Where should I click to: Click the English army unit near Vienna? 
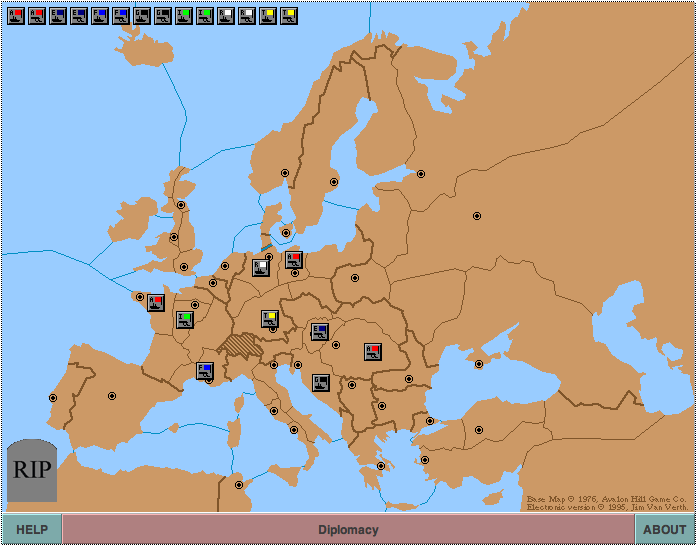(x=320, y=332)
